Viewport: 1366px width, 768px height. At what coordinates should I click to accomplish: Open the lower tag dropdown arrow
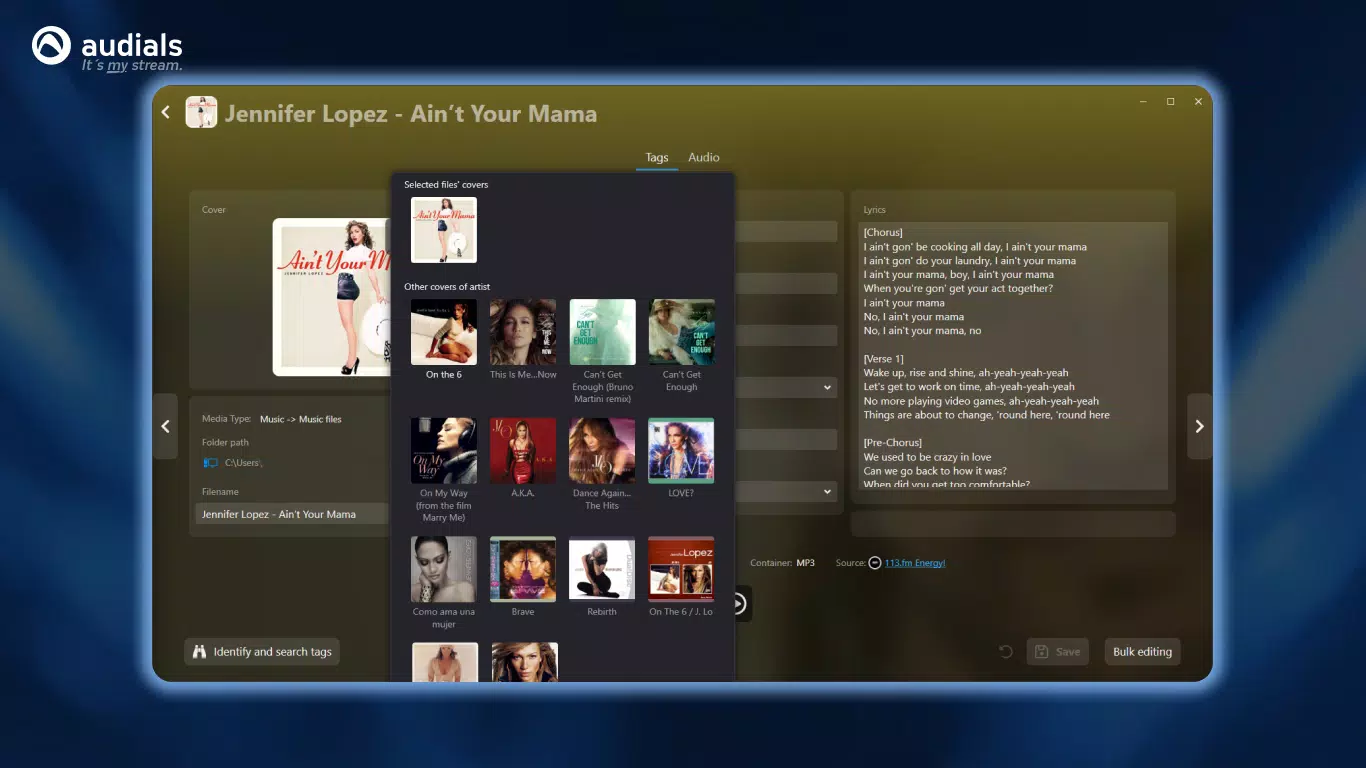pyautogui.click(x=827, y=492)
